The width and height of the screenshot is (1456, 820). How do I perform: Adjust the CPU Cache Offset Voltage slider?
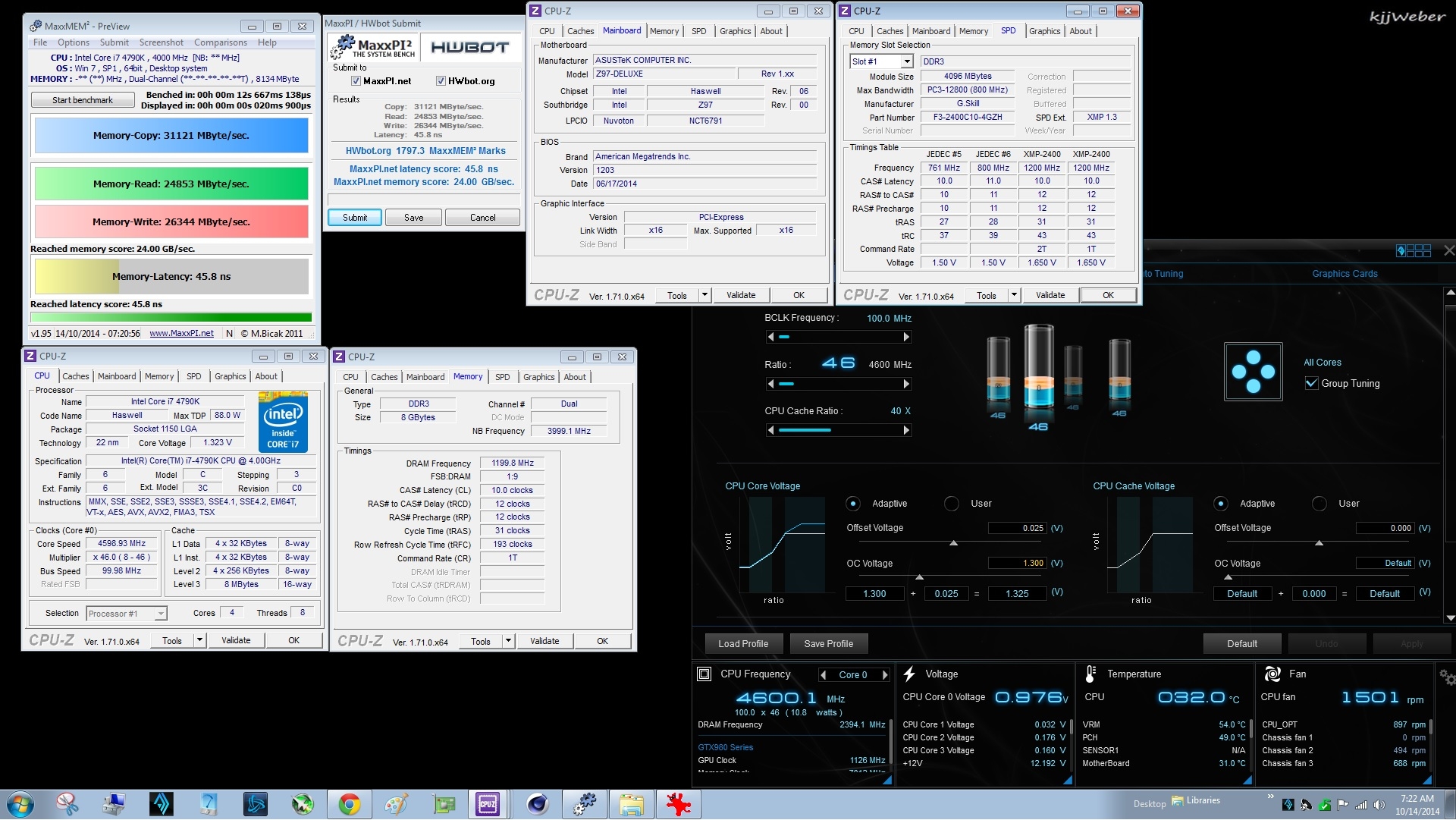1319,543
